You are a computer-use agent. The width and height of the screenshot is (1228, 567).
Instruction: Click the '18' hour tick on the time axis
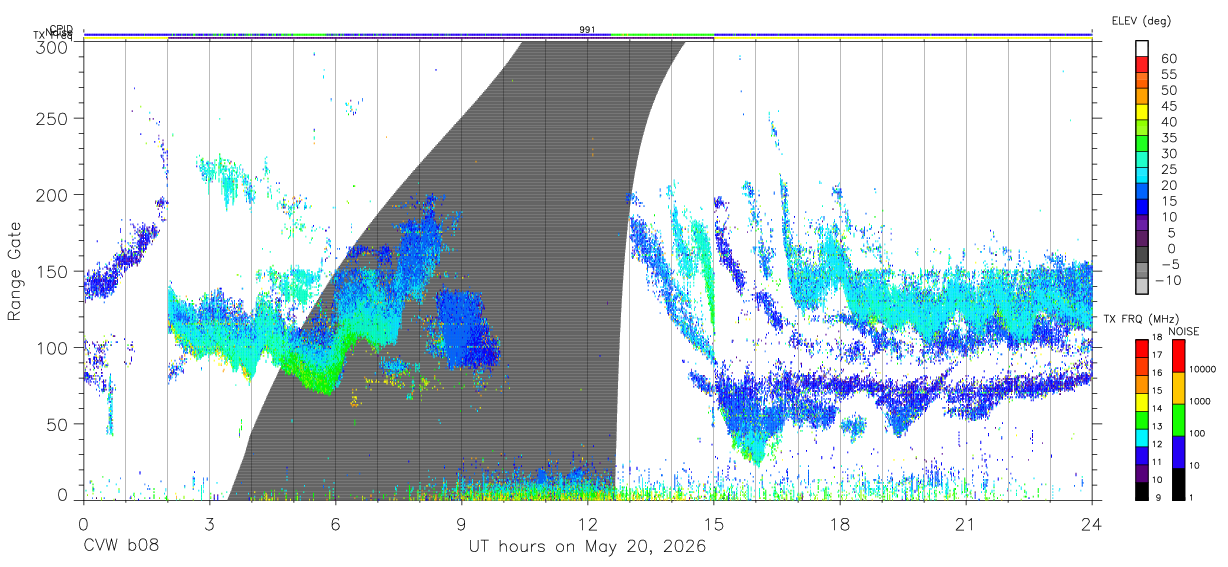(840, 523)
